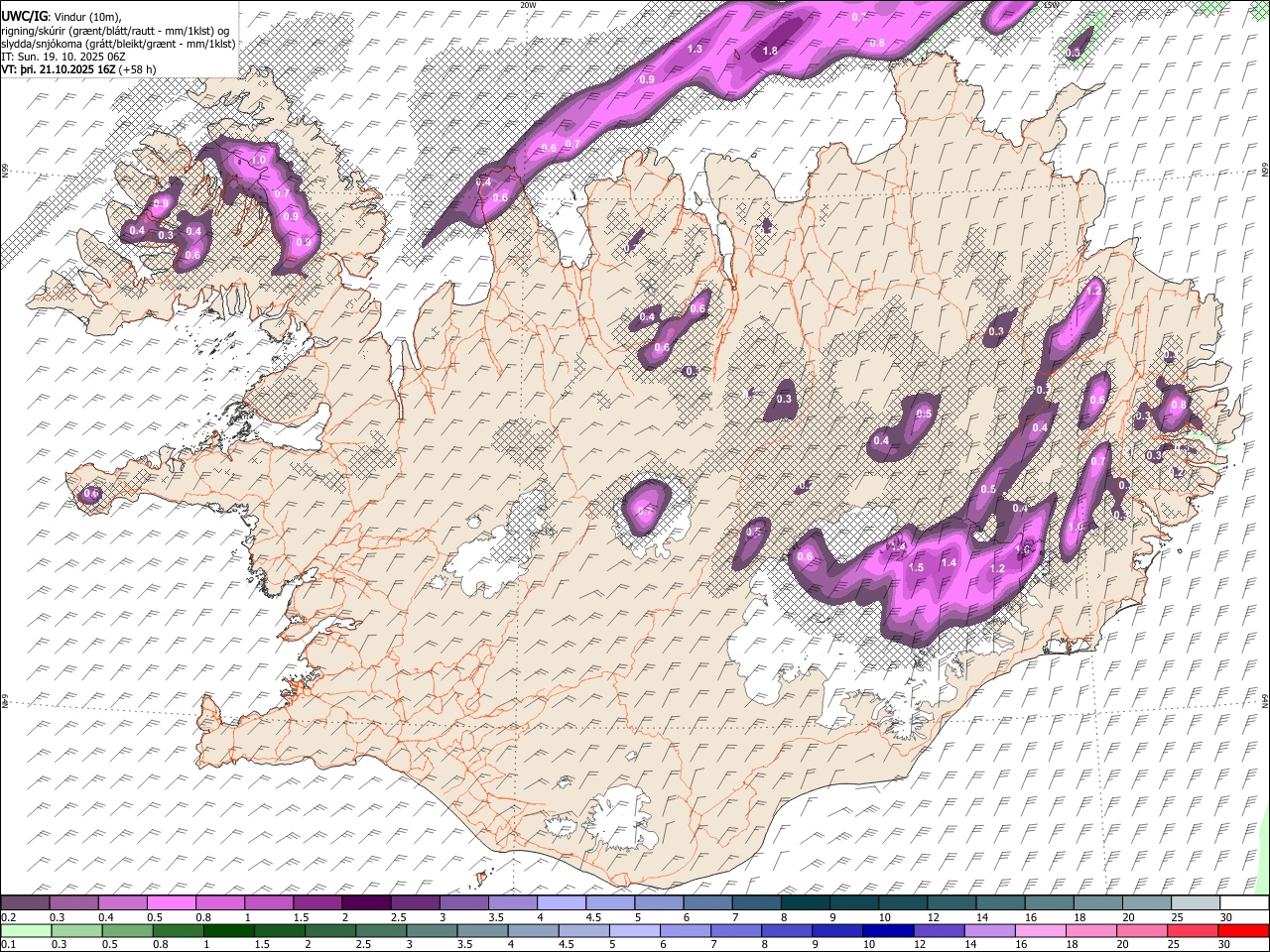Click the 'slydda/snjókoma' legend description line
Viewport: 1270px width, 952px height.
(x=118, y=44)
